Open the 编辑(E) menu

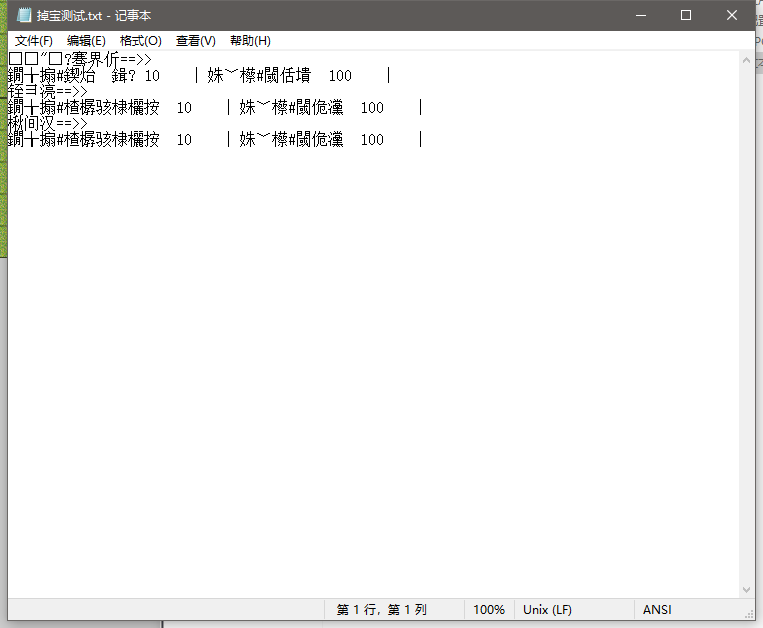tap(86, 41)
